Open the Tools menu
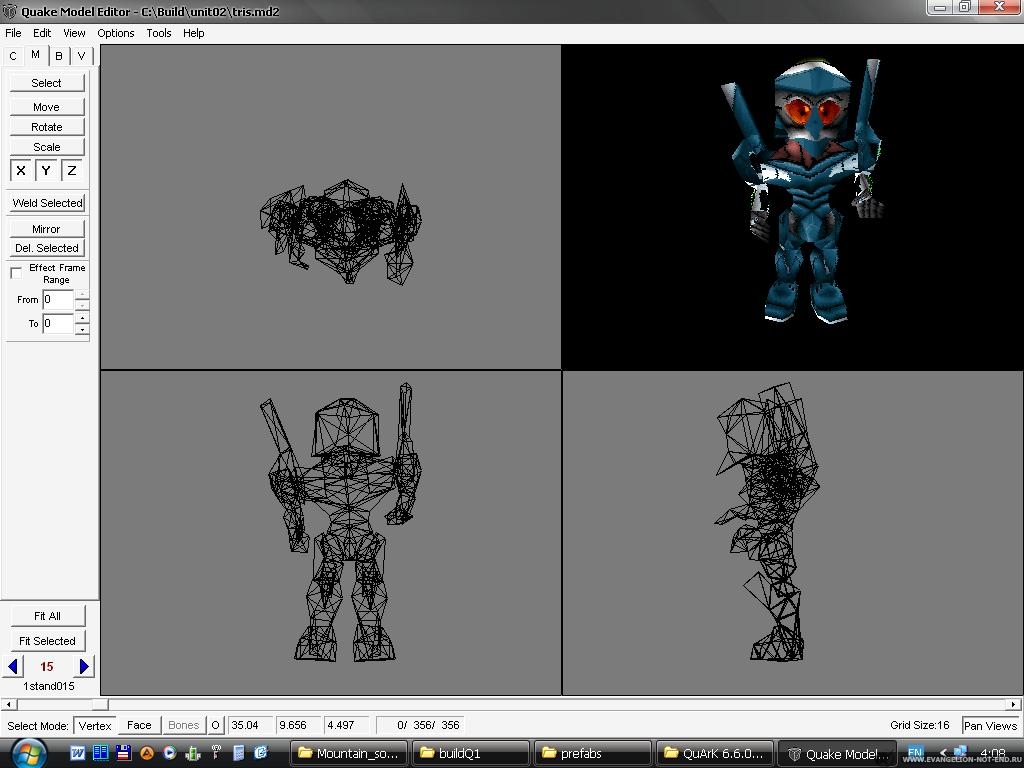This screenshot has width=1024, height=768. pyautogui.click(x=159, y=33)
